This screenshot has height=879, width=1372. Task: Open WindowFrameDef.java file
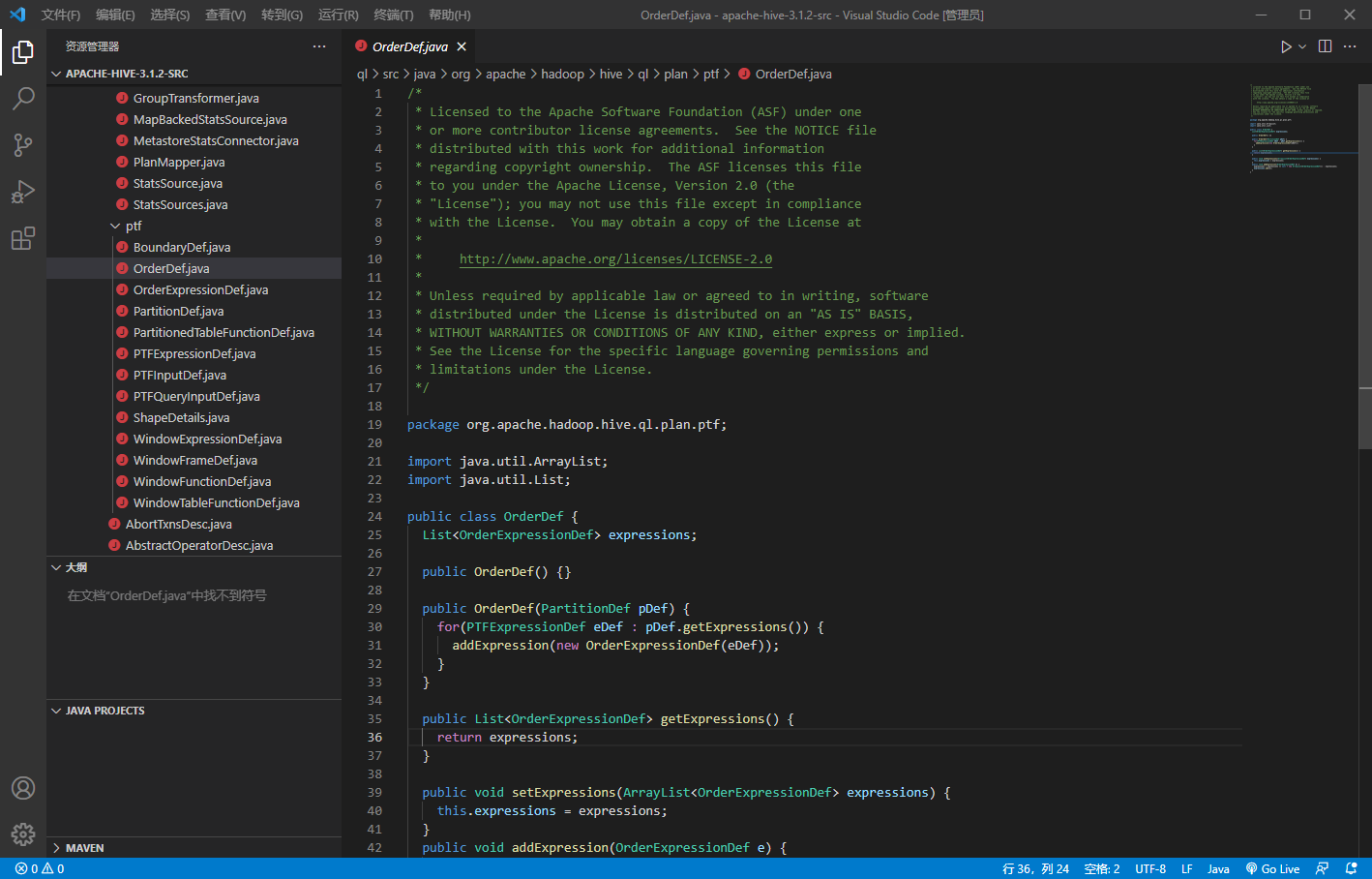coord(195,460)
